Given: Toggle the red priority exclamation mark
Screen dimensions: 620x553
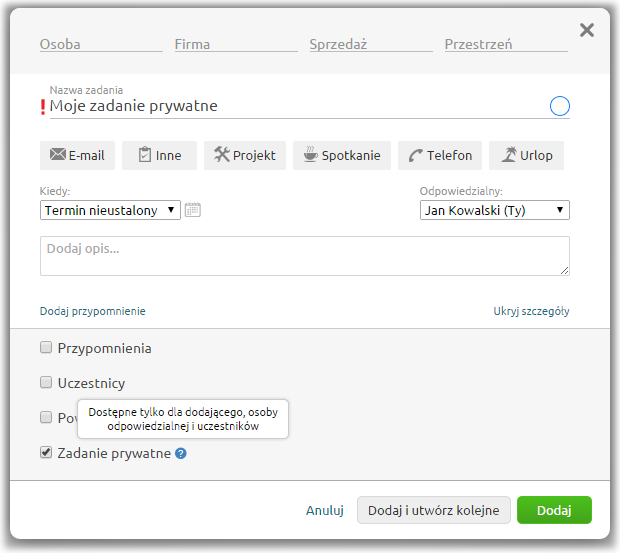Looking at the screenshot, I should click(x=43, y=107).
